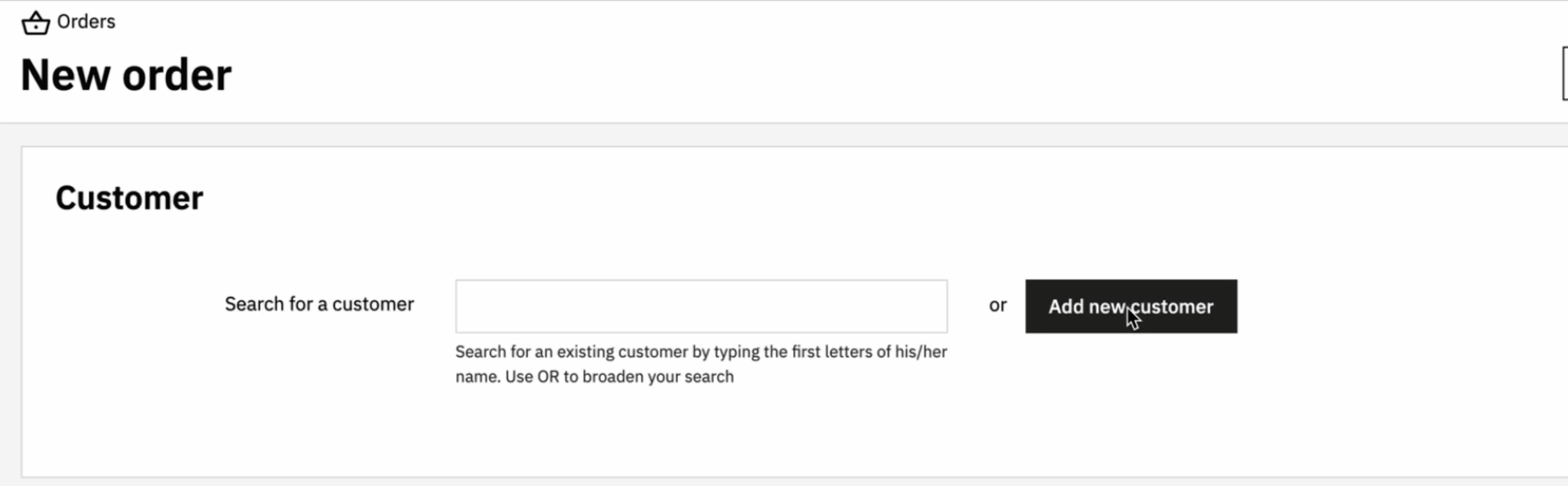Viewport: 1568px width, 486px height.
Task: Click the Add new customer button
Action: [1131, 306]
